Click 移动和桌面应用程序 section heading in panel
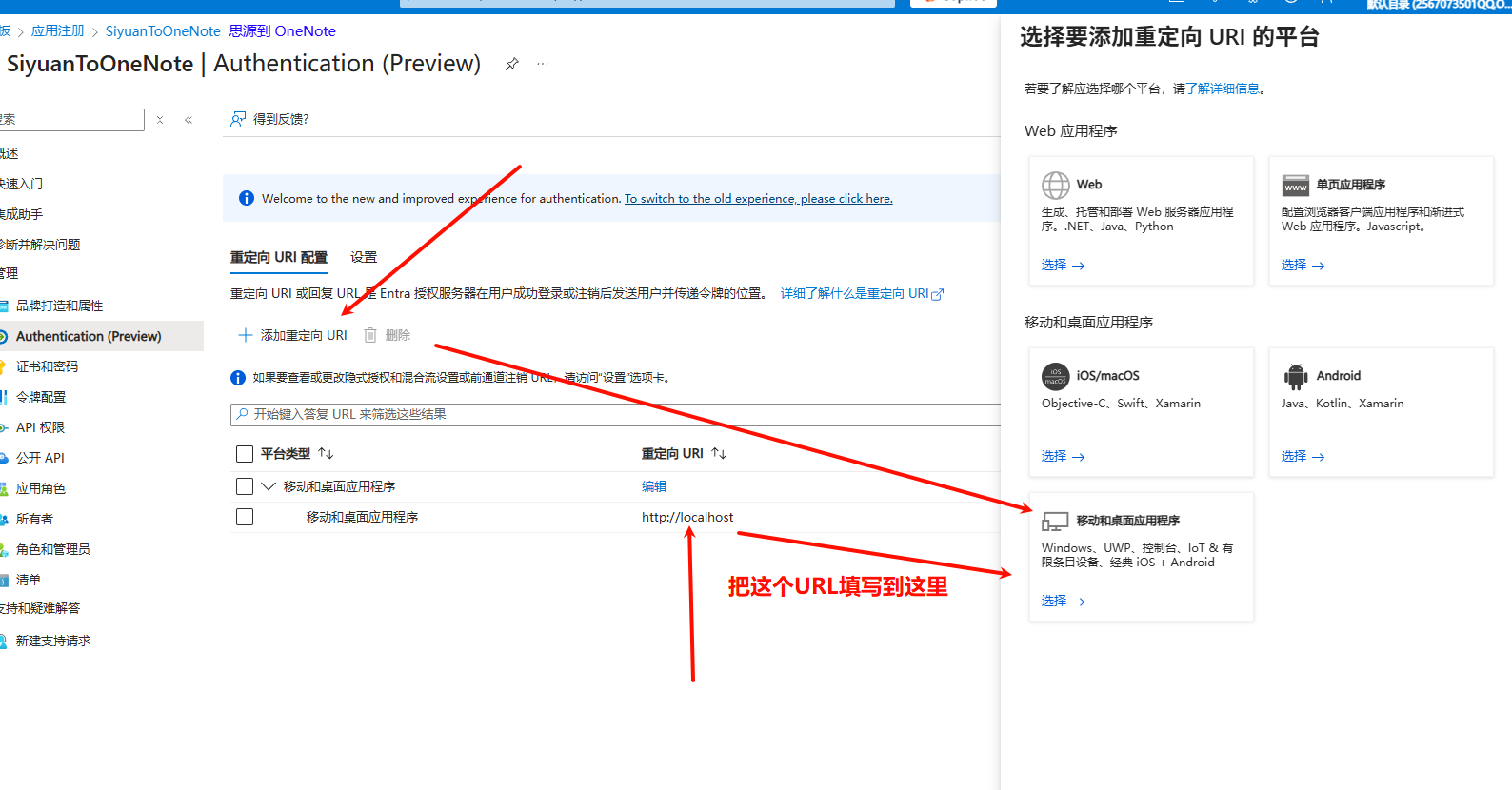The image size is (1512, 790). click(1088, 323)
